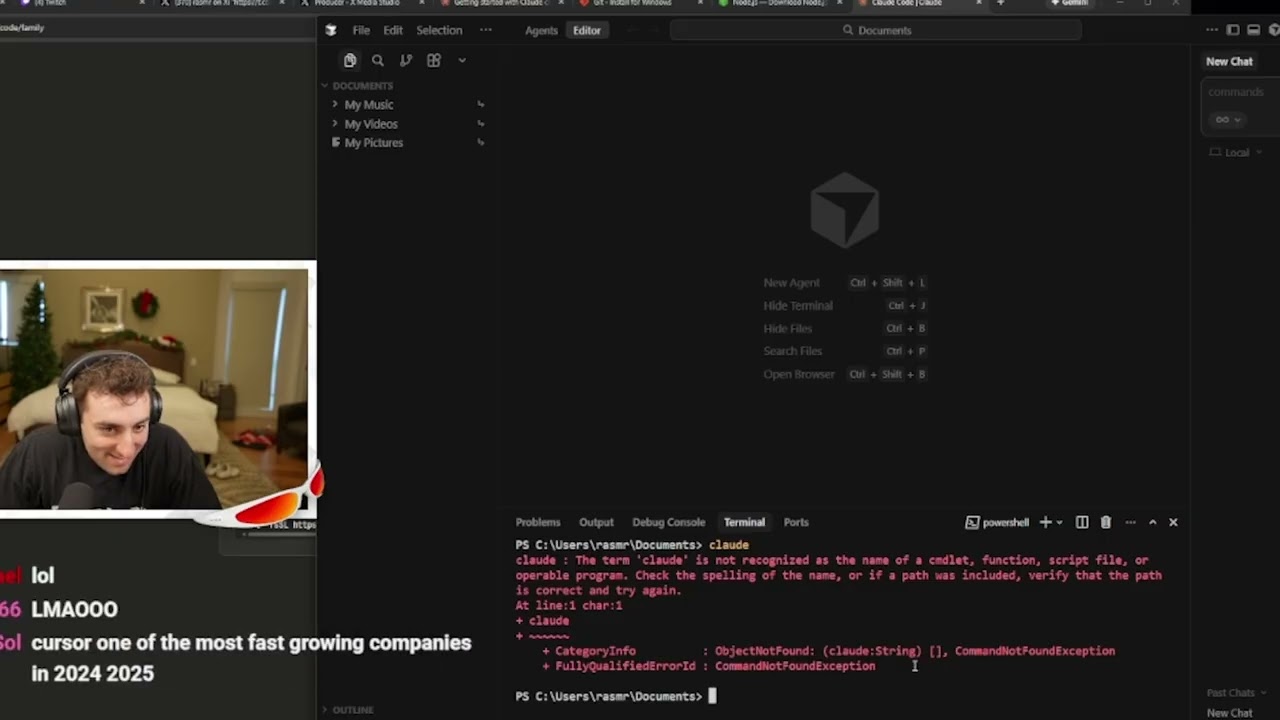1280x720 pixels.
Task: Click New Chat under Past Chats
Action: pyautogui.click(x=1229, y=713)
